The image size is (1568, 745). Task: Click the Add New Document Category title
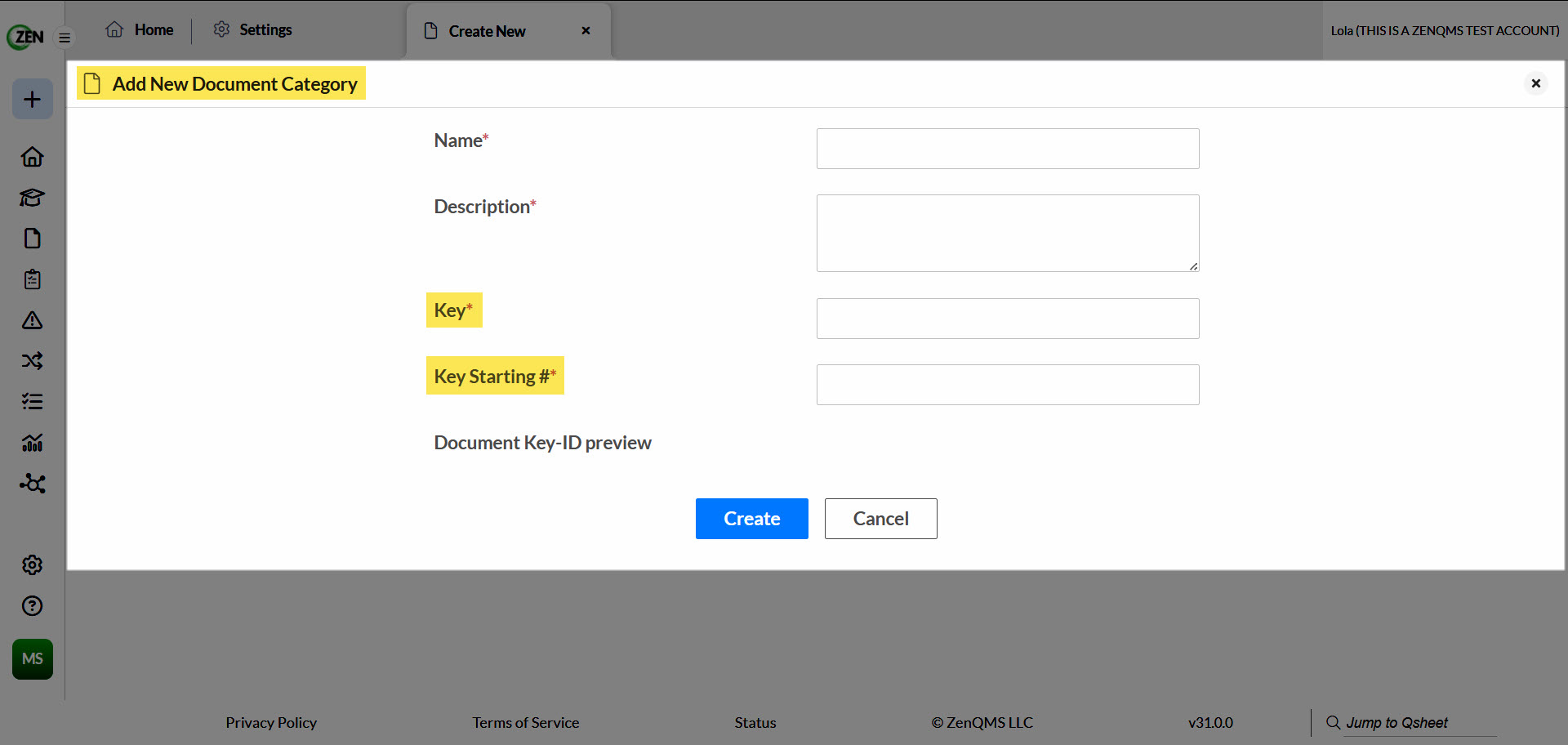[x=234, y=84]
